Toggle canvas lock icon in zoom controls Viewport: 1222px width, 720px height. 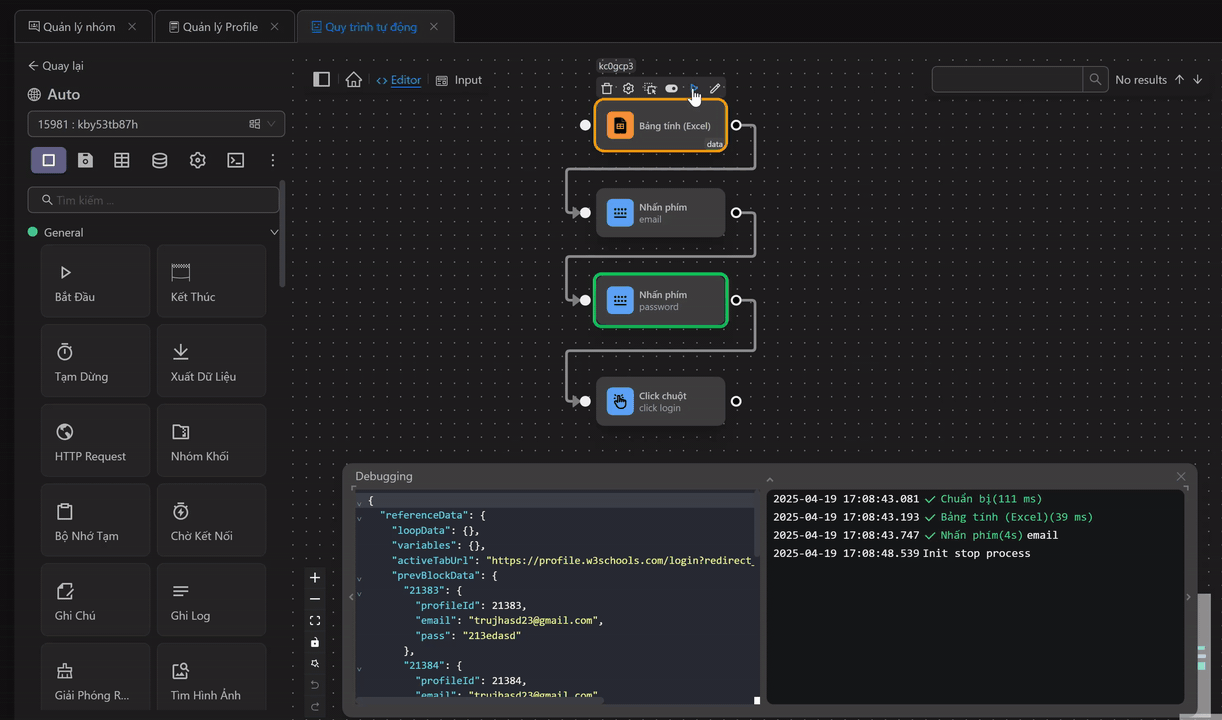pyautogui.click(x=315, y=642)
